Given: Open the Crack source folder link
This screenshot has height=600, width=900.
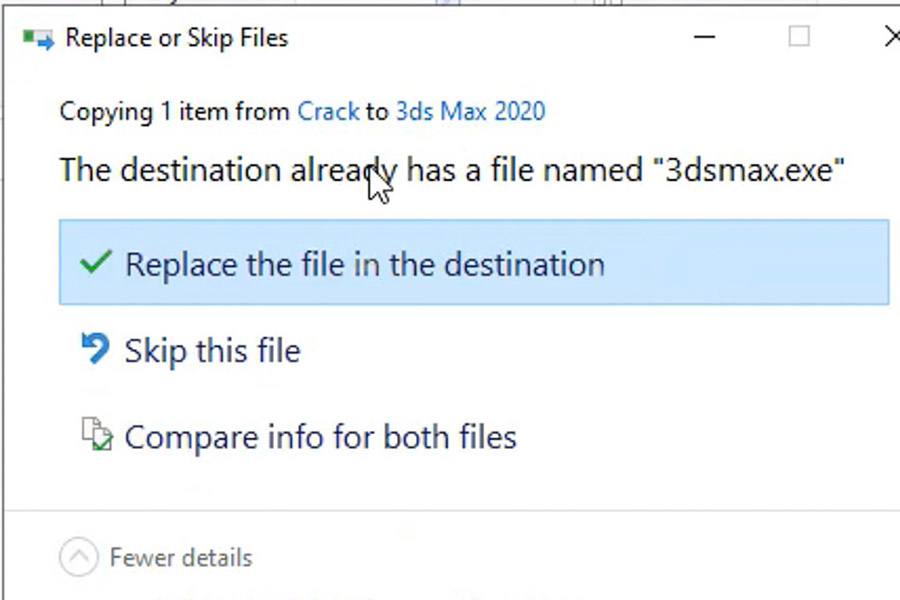Looking at the screenshot, I should [x=328, y=111].
